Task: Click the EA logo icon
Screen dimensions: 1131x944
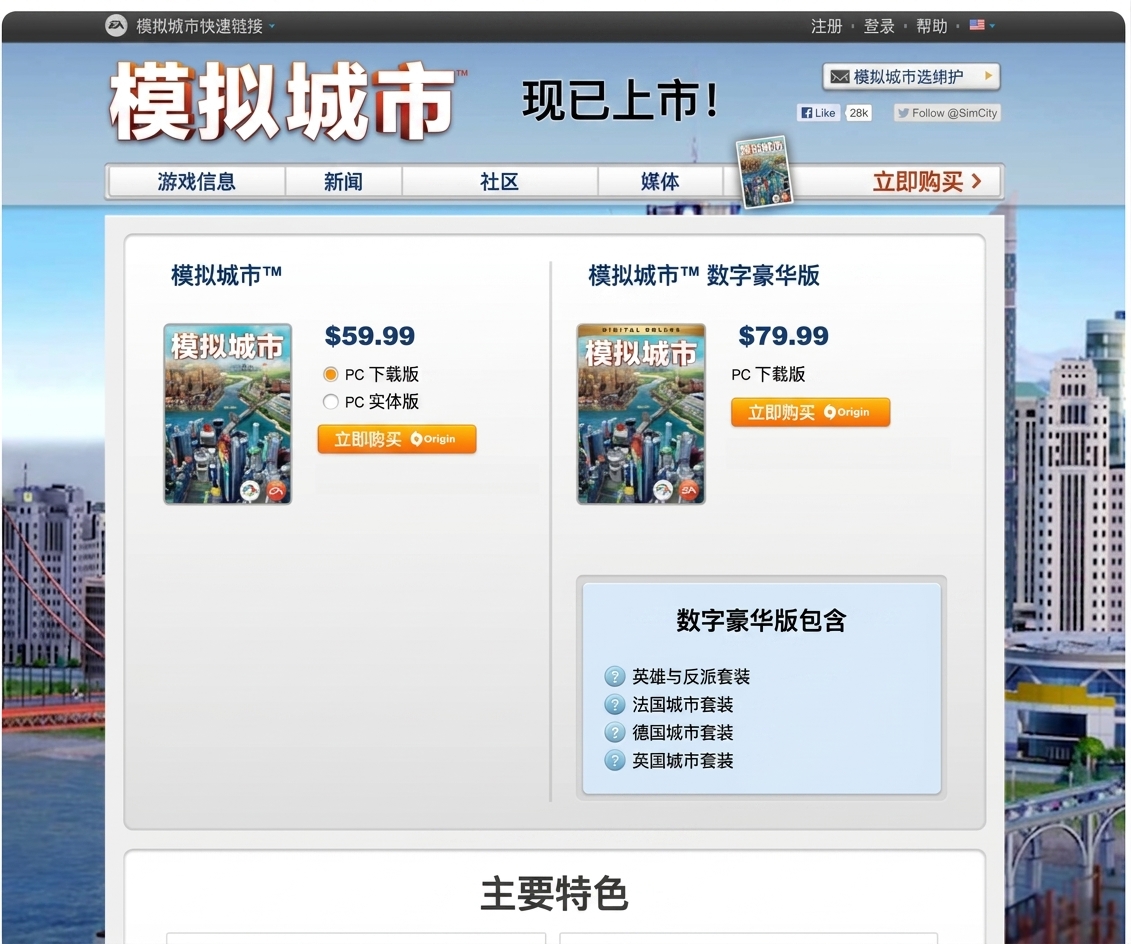Action: pos(116,26)
